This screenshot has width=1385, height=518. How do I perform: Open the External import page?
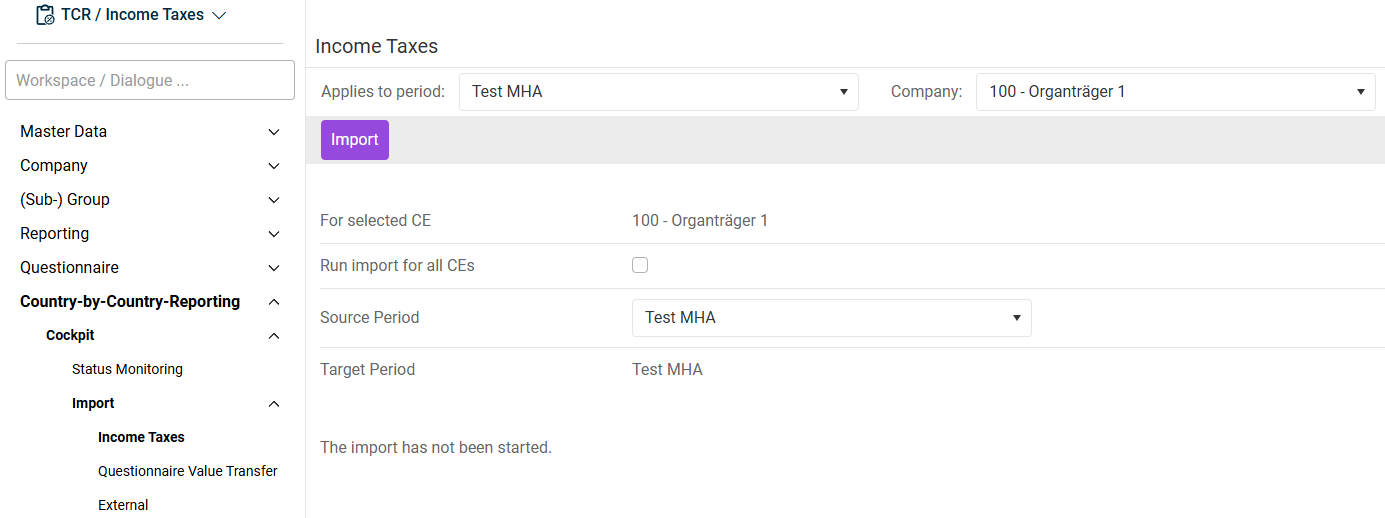[123, 505]
